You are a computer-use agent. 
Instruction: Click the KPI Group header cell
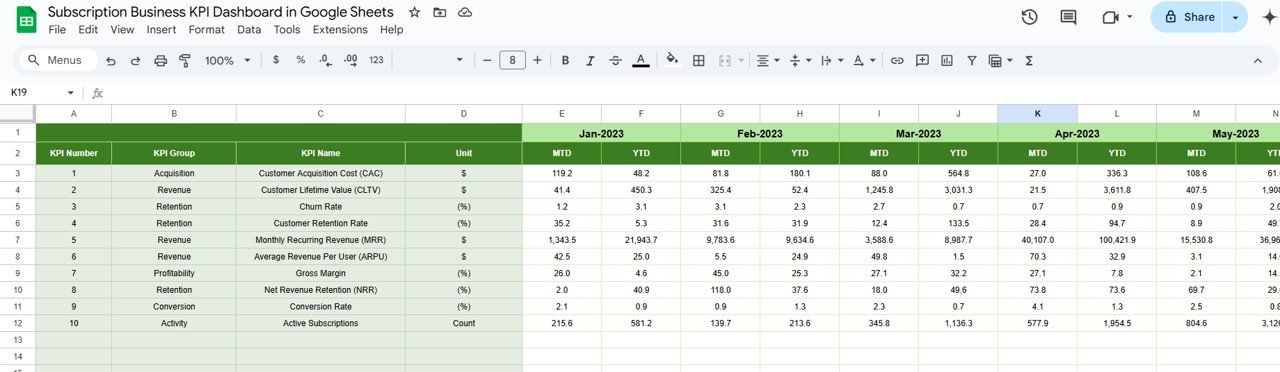(174, 154)
